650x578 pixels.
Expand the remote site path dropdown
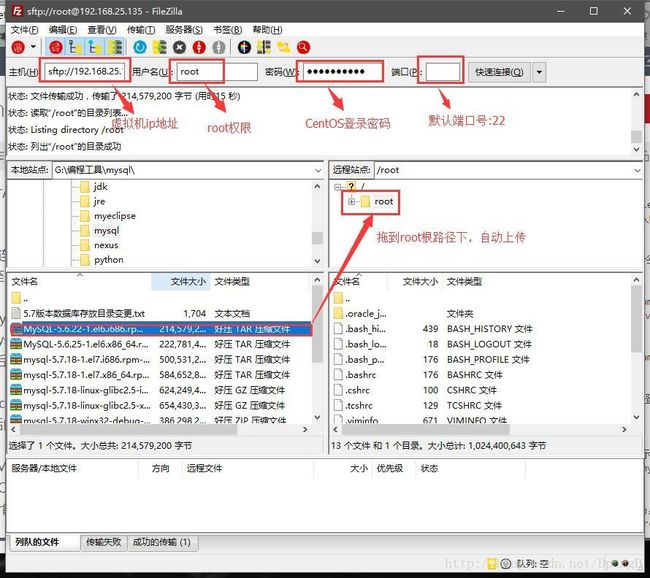[637, 170]
